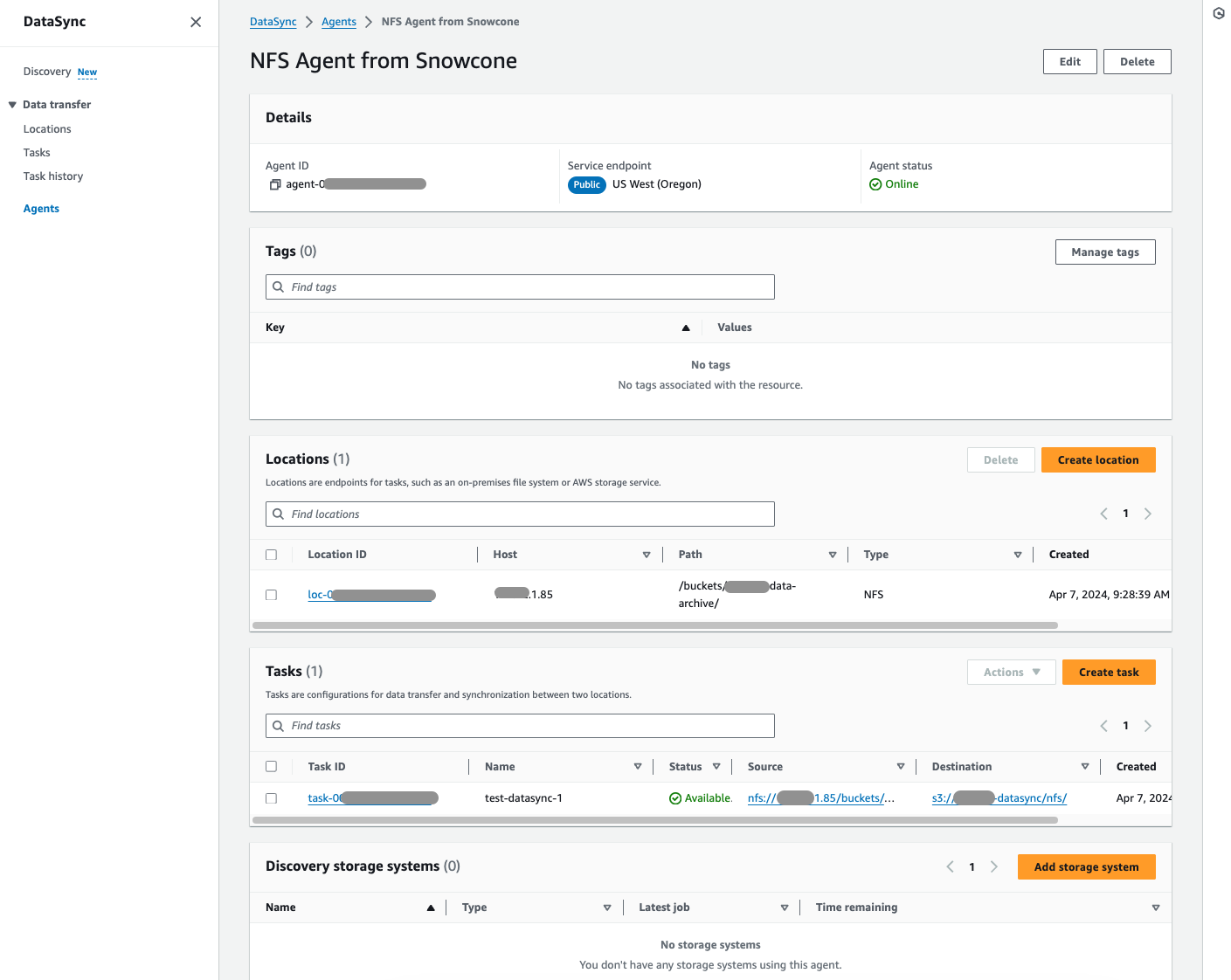Focus the Find locations search field
Image resolution: width=1231 pixels, height=980 pixels.
520,514
